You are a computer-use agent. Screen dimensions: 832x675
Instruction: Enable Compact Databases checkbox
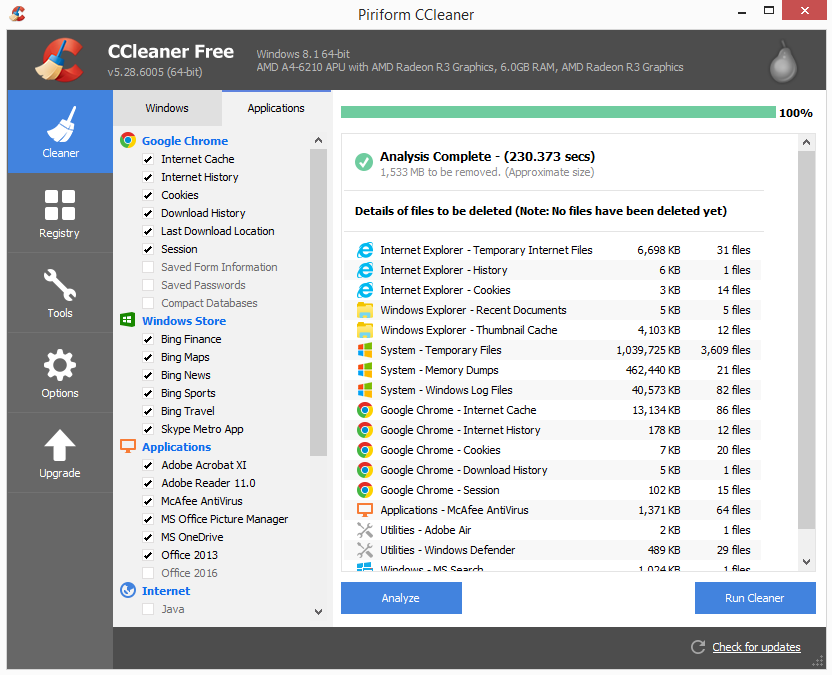coord(148,303)
